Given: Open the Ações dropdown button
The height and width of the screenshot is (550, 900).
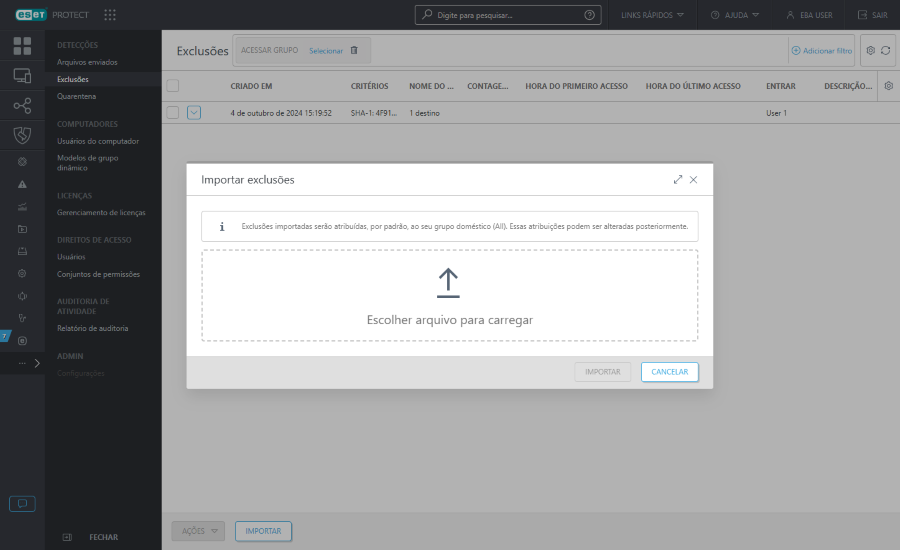Looking at the screenshot, I should pos(198,531).
